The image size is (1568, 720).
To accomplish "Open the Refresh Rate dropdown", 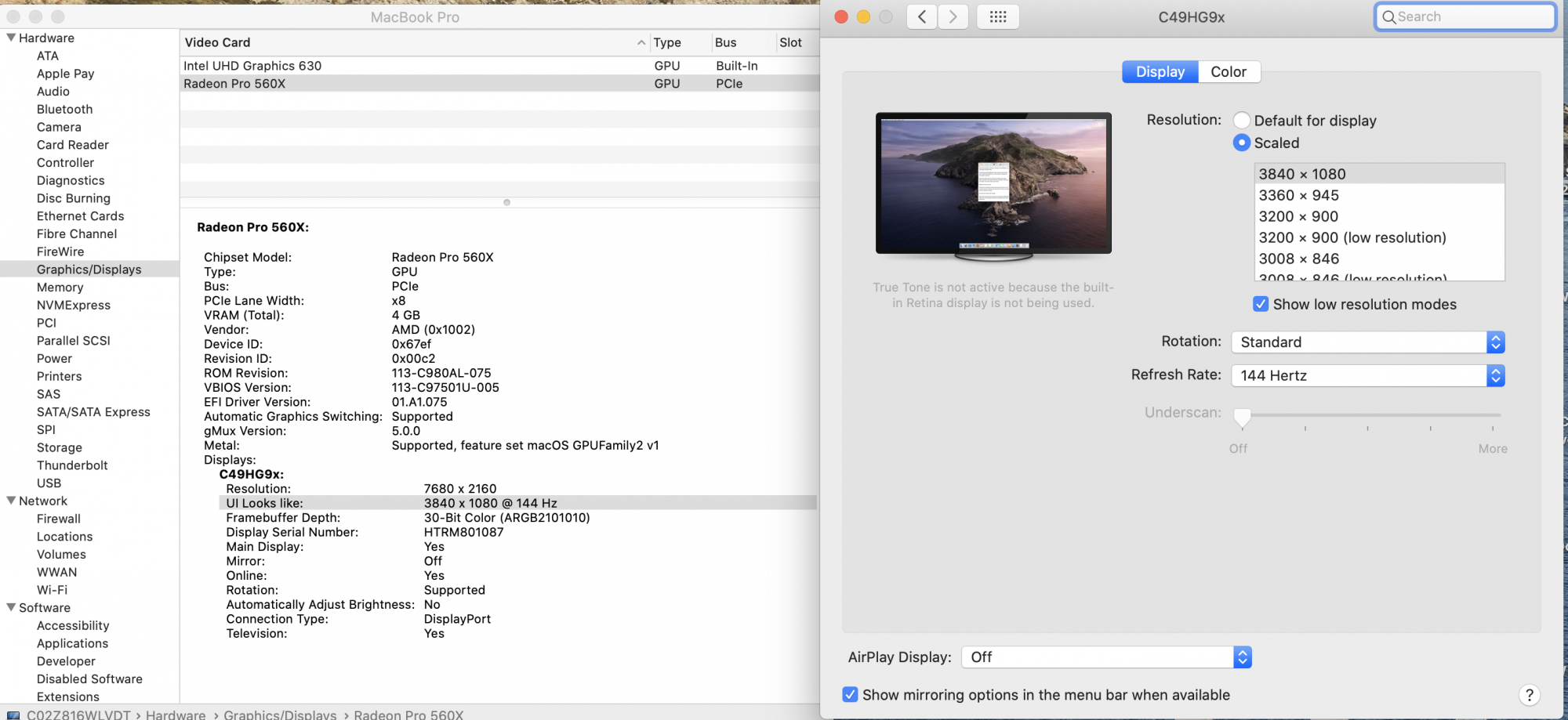I will [x=1367, y=375].
